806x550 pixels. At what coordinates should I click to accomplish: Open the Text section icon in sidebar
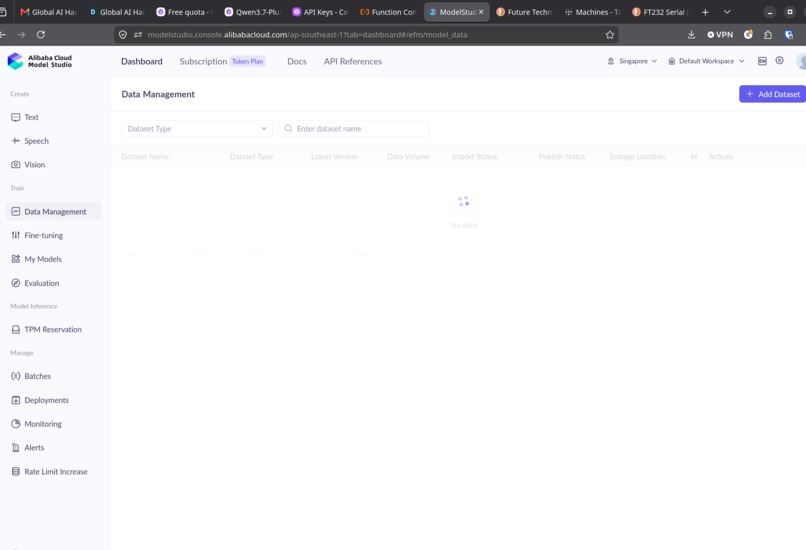click(16, 117)
